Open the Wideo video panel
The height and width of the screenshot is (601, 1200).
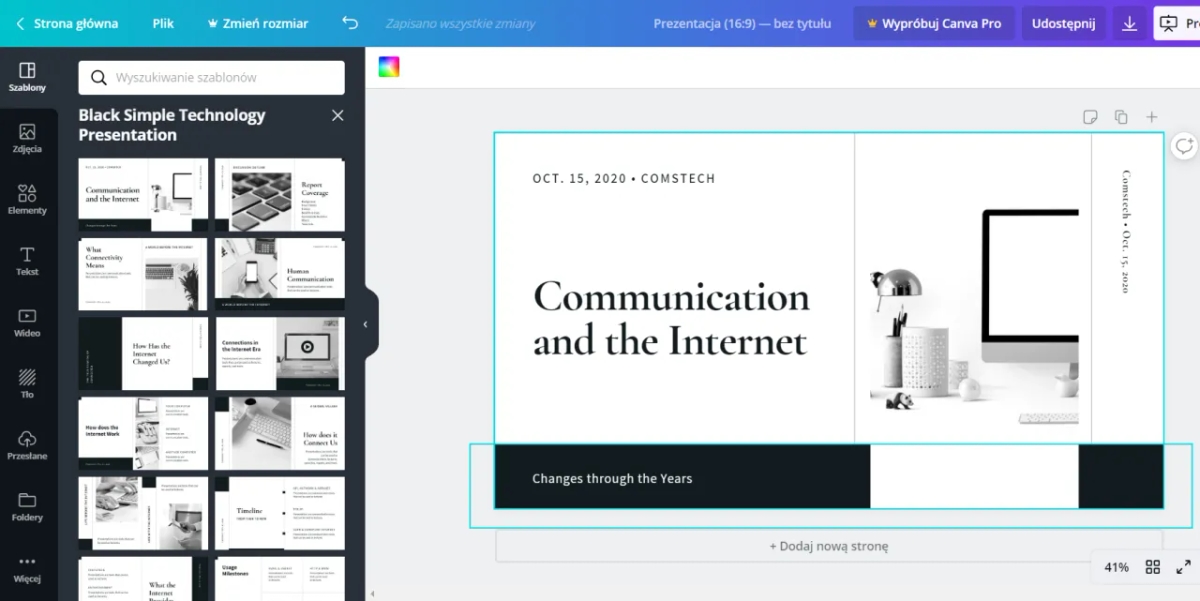pos(27,323)
